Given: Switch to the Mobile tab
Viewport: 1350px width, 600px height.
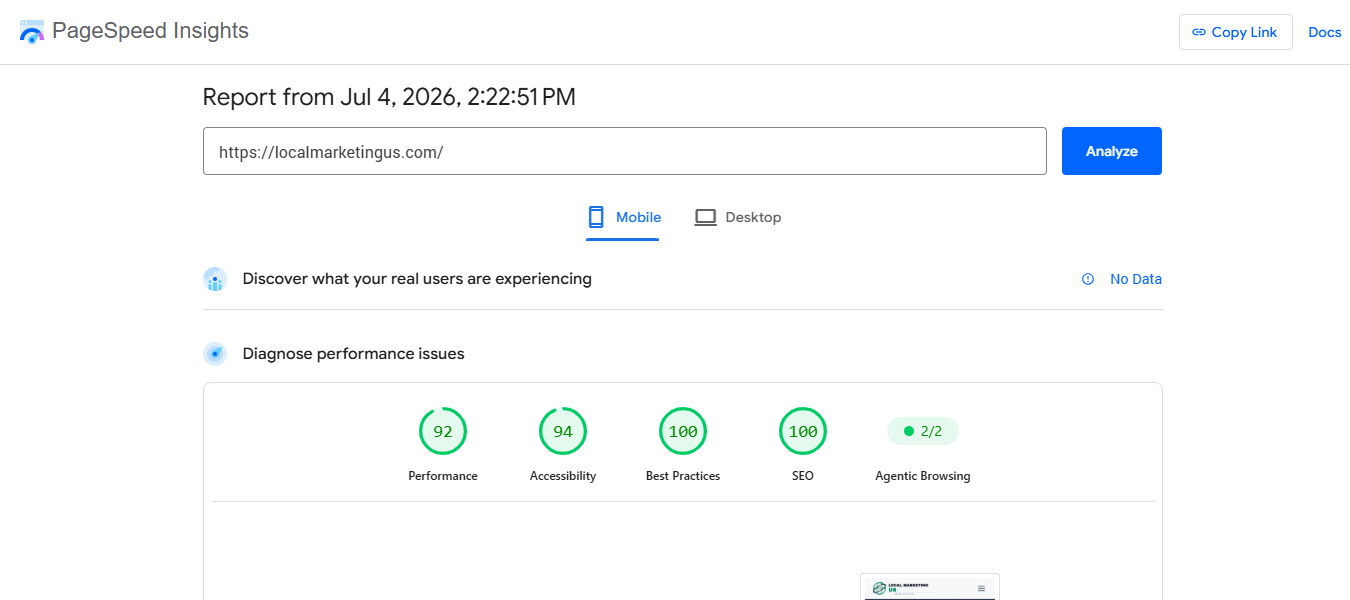Looking at the screenshot, I should tap(623, 217).
